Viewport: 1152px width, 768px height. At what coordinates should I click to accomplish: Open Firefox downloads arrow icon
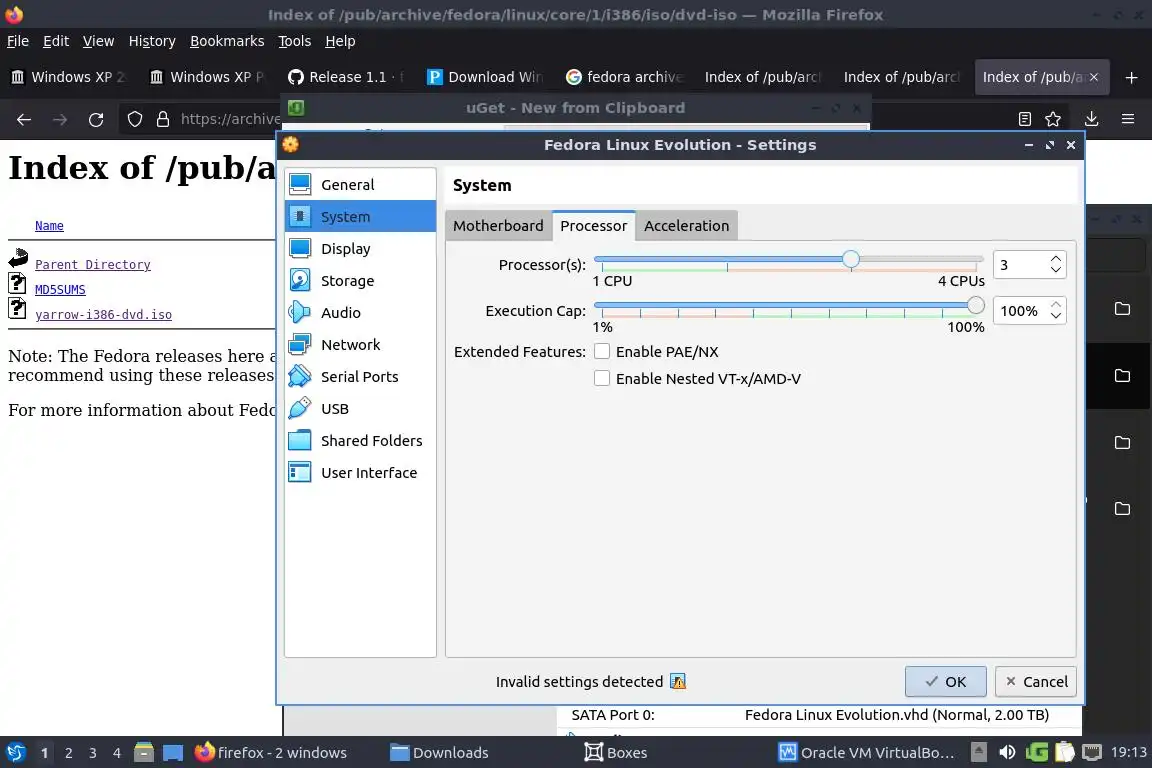1092,119
